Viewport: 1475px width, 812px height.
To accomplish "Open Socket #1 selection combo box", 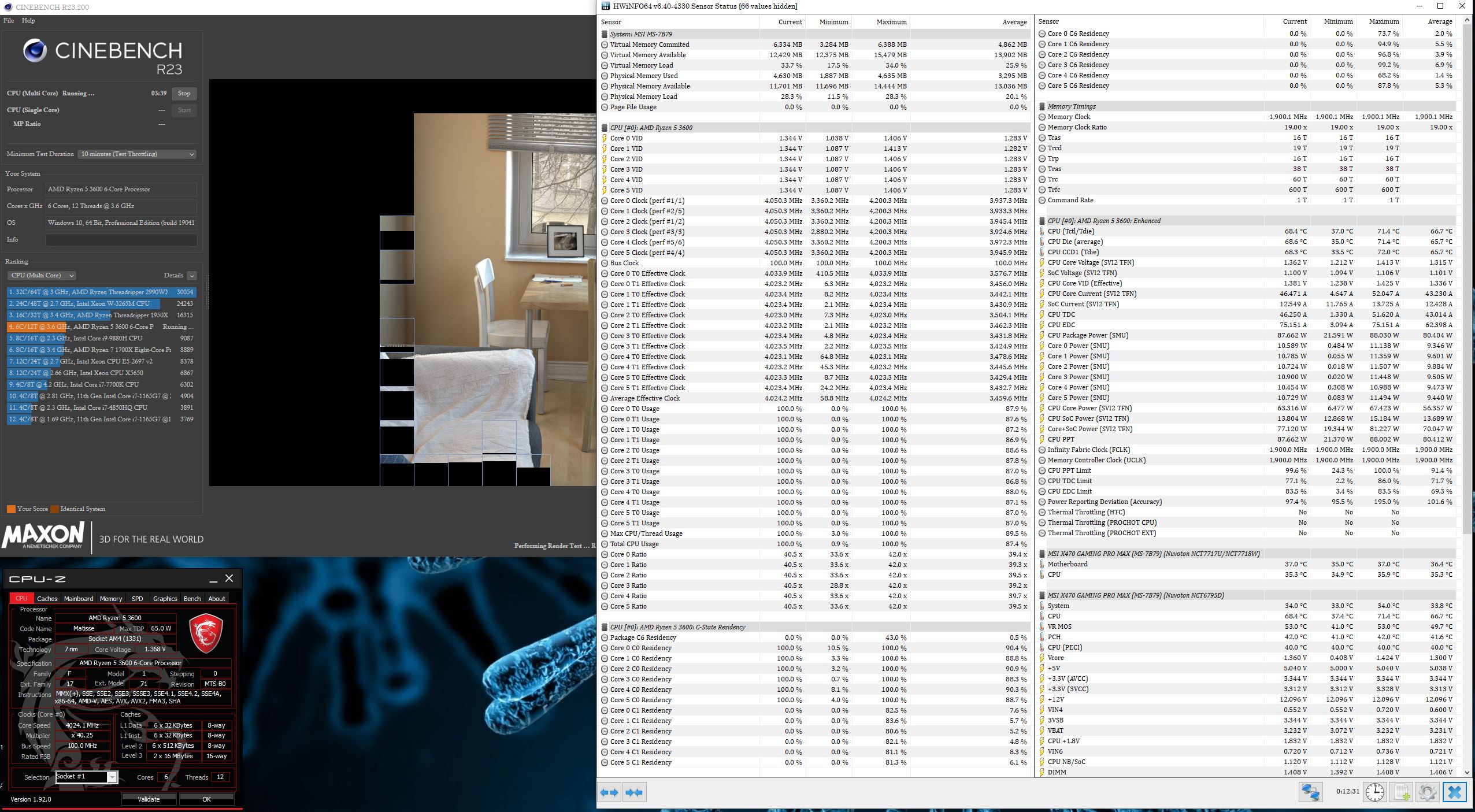I will click(x=87, y=777).
